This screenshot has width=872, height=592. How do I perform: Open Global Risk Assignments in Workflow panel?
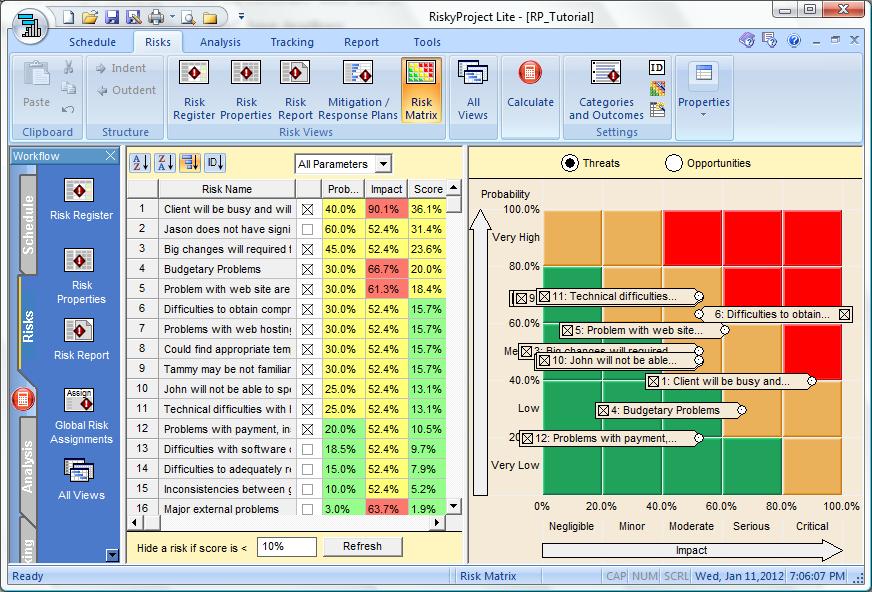pyautogui.click(x=81, y=416)
